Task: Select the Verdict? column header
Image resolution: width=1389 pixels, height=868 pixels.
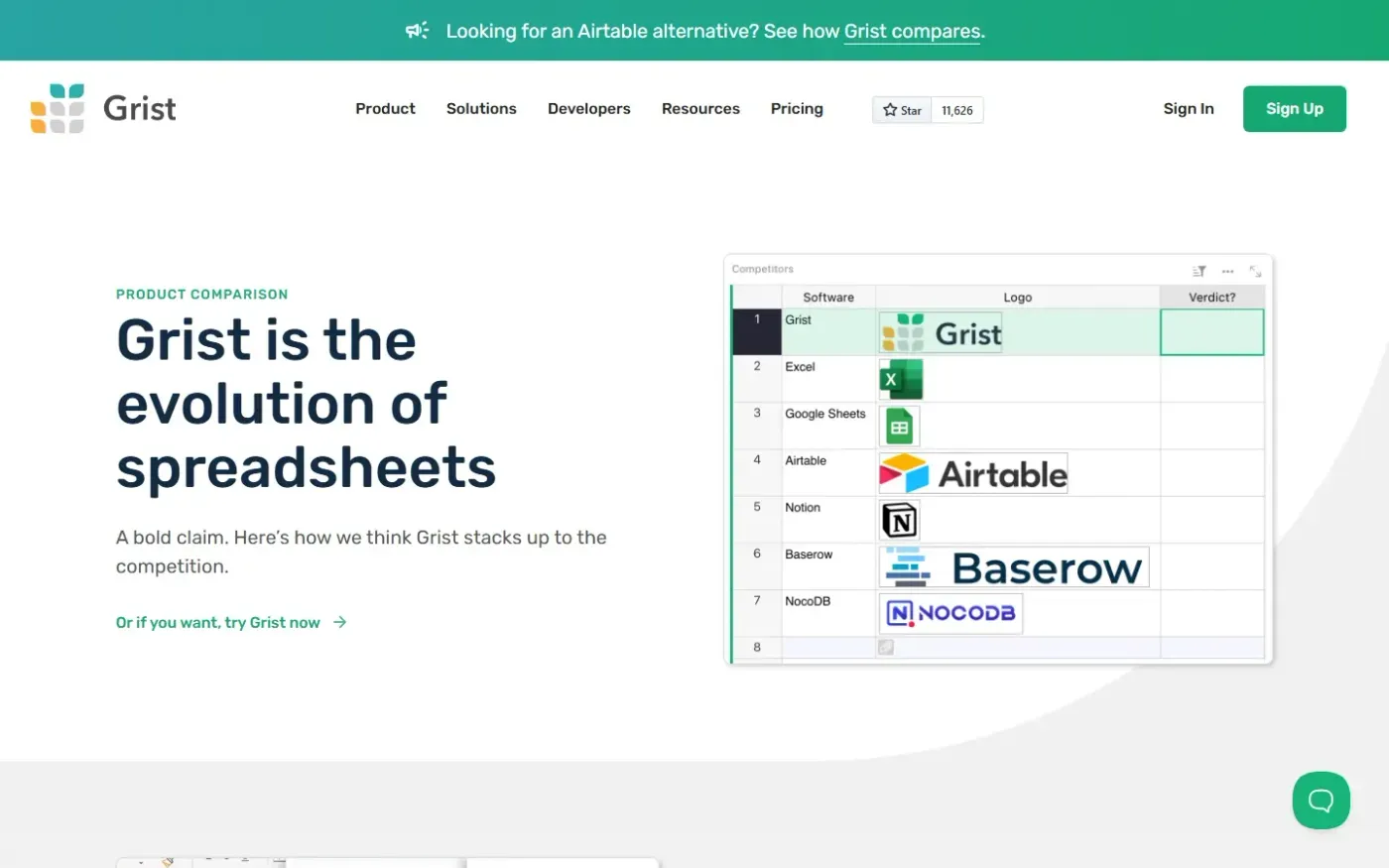Action: [1212, 297]
